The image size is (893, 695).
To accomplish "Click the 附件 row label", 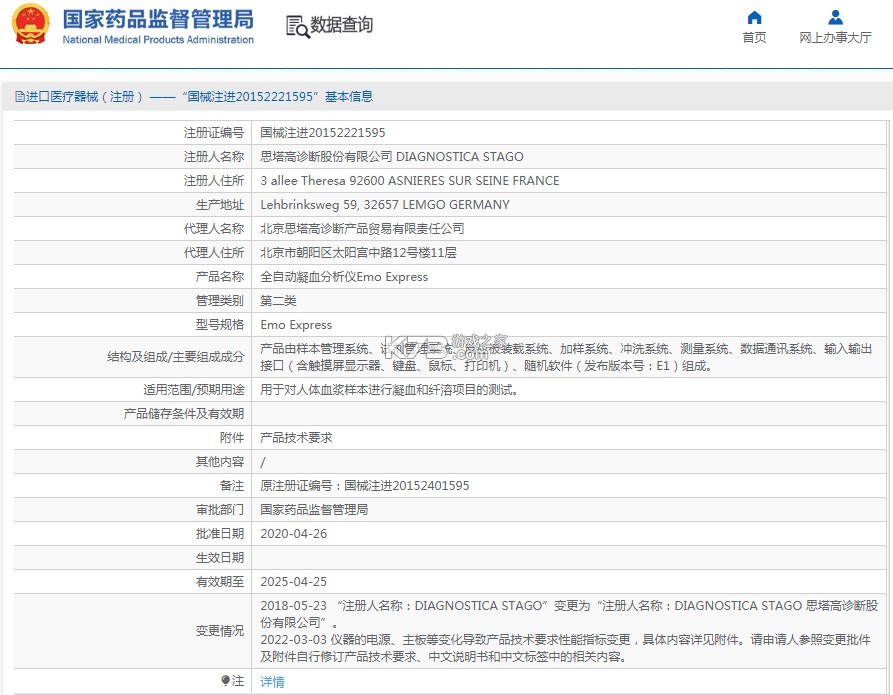I will click(x=232, y=438).
